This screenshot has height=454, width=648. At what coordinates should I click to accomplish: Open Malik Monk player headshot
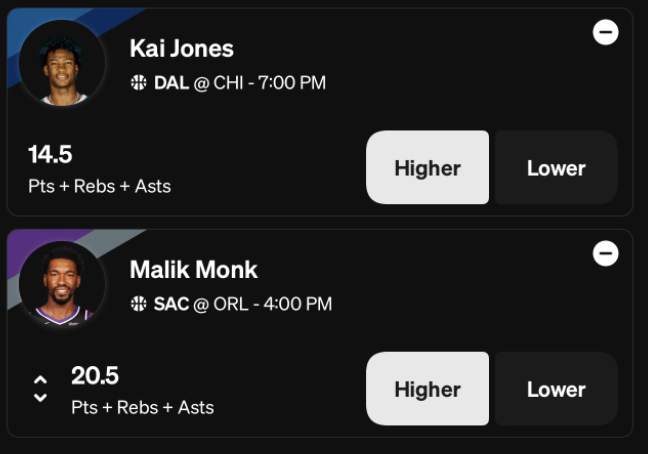[62, 284]
